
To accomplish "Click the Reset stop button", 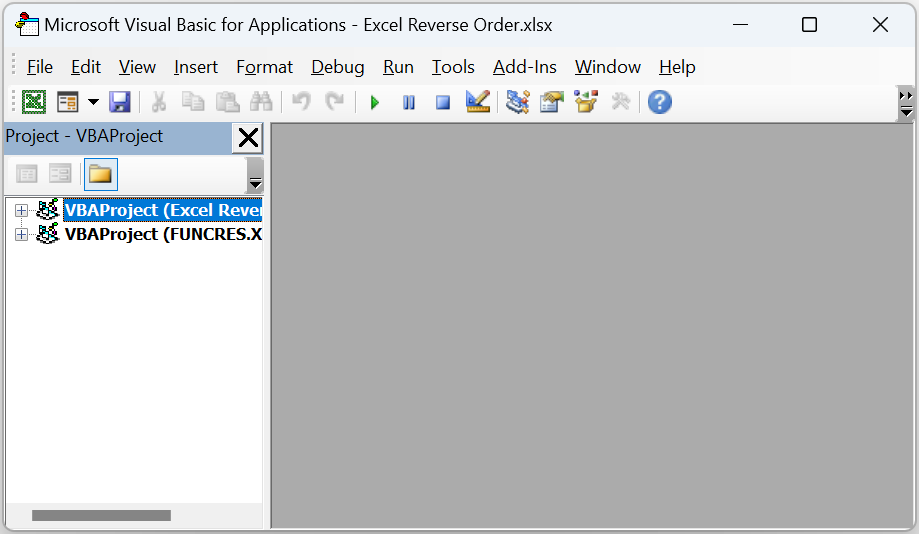I will click(443, 103).
